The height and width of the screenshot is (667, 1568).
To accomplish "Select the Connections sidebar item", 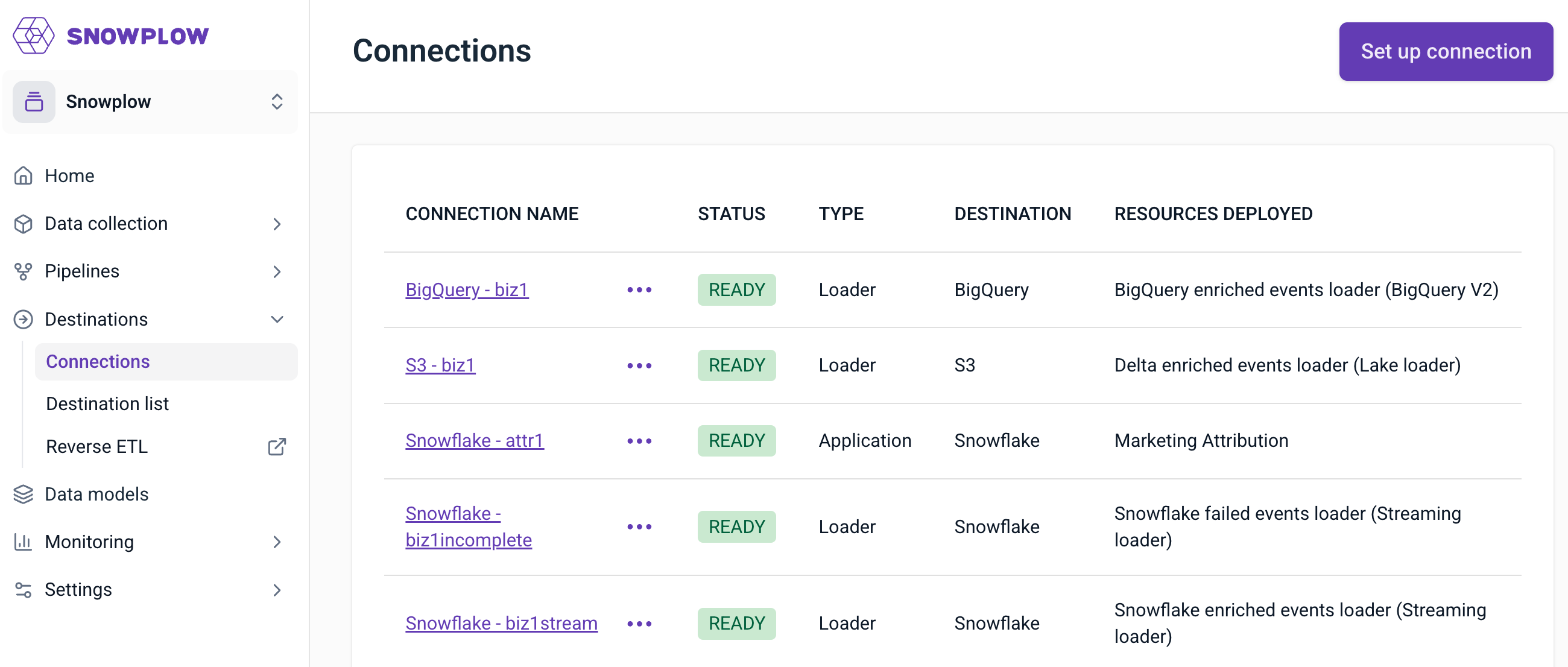I will click(98, 361).
